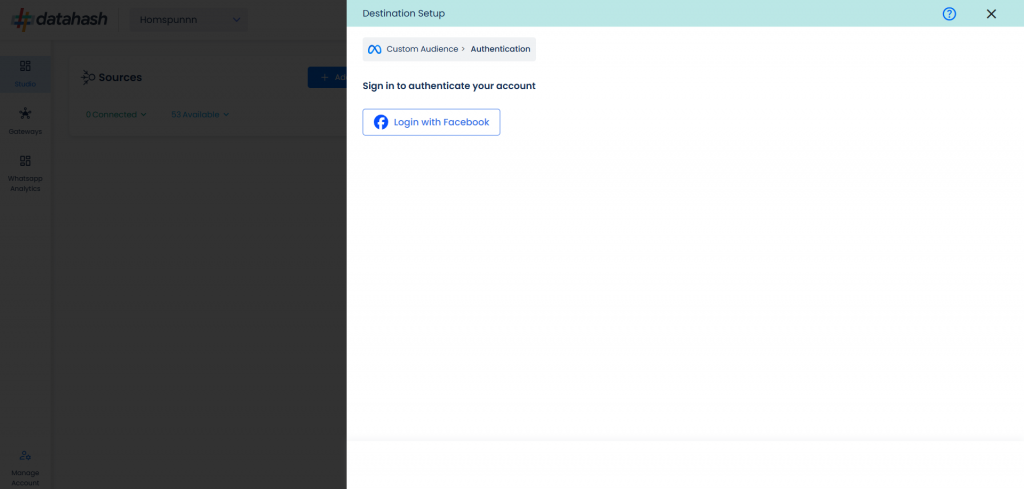Click Login with Facebook button
1024x489 pixels.
[x=431, y=122]
